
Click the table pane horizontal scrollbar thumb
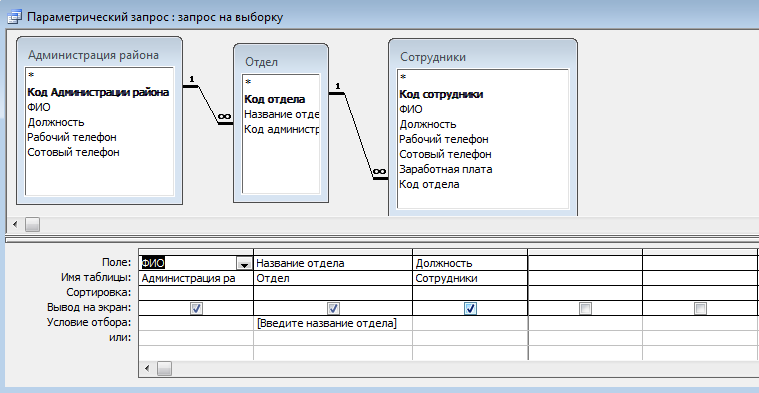pos(32,225)
